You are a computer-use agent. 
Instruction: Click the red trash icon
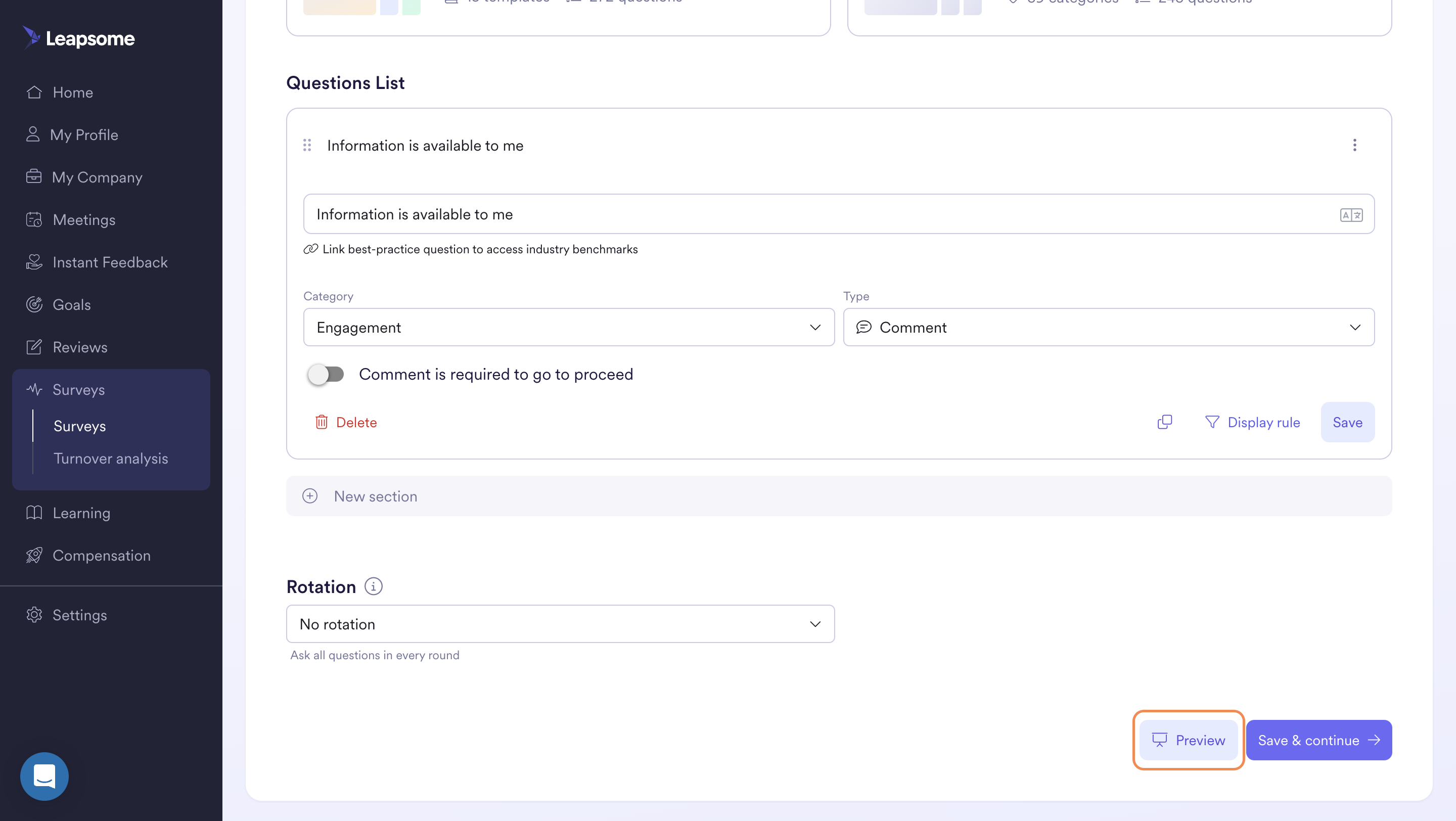click(322, 422)
